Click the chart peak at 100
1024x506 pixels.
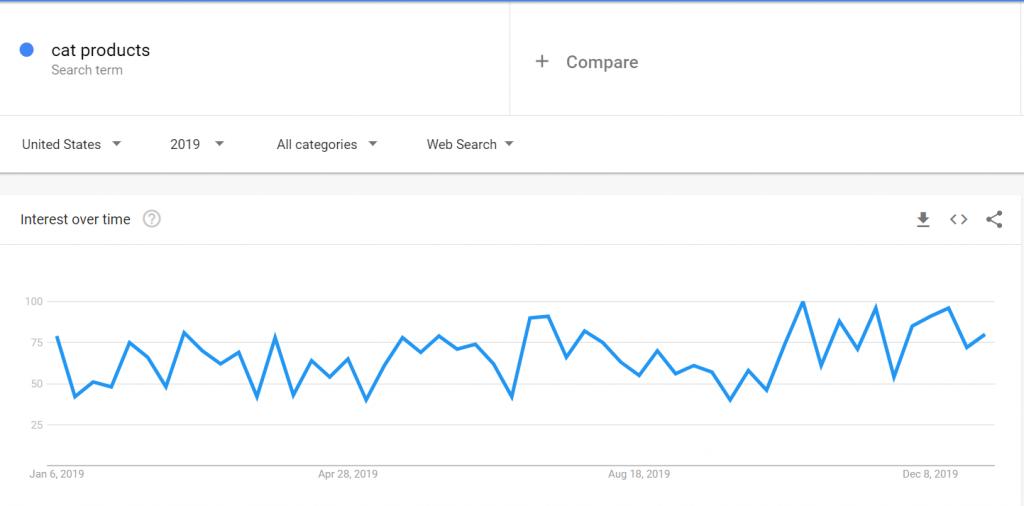803,302
